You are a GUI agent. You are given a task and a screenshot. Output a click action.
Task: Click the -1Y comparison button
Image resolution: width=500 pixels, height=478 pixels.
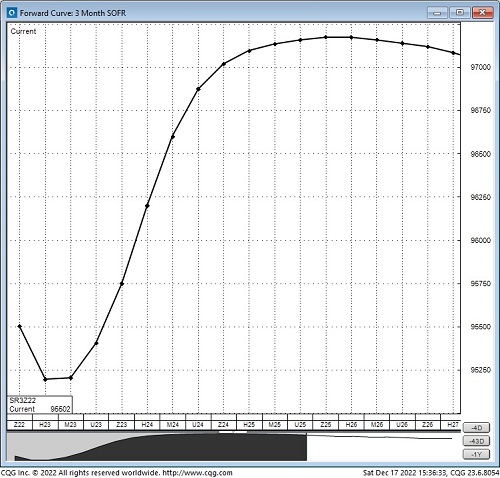(x=476, y=454)
